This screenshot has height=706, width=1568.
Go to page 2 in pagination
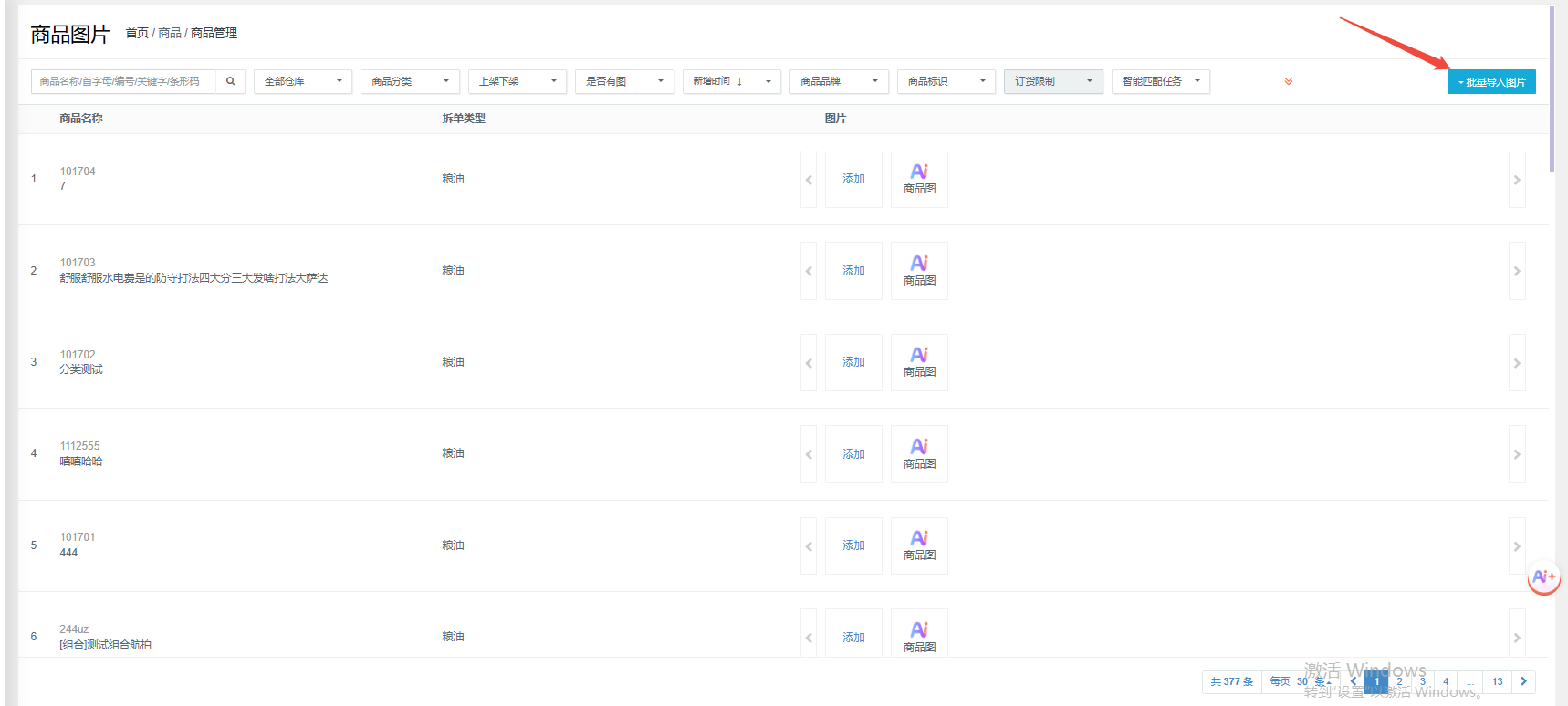1400,681
